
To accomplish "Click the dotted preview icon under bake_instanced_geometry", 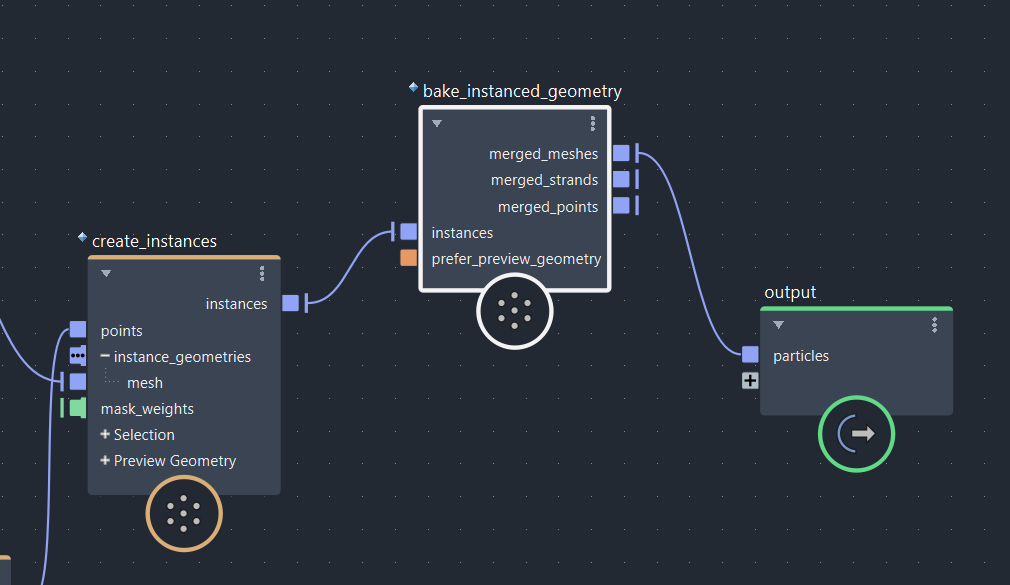I will point(514,311).
